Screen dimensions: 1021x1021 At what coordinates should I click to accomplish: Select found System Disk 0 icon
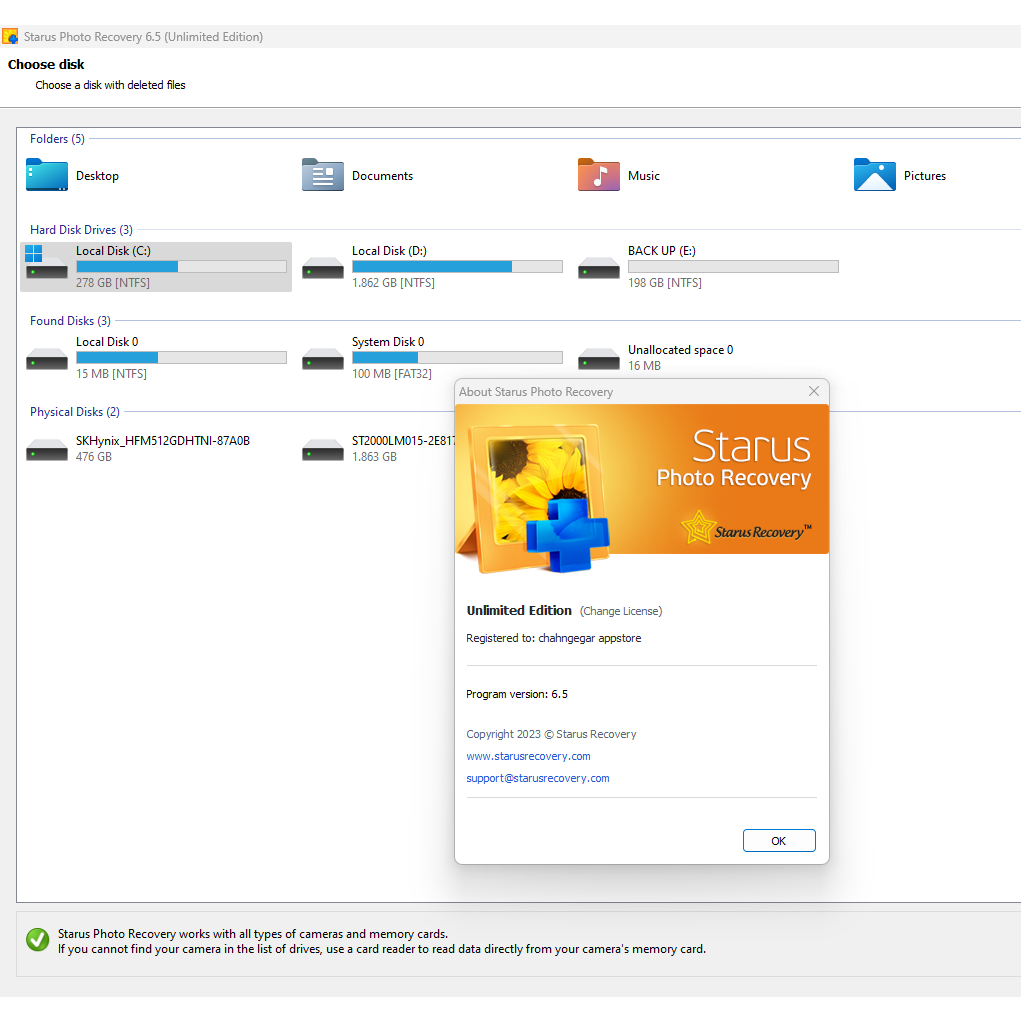point(323,358)
